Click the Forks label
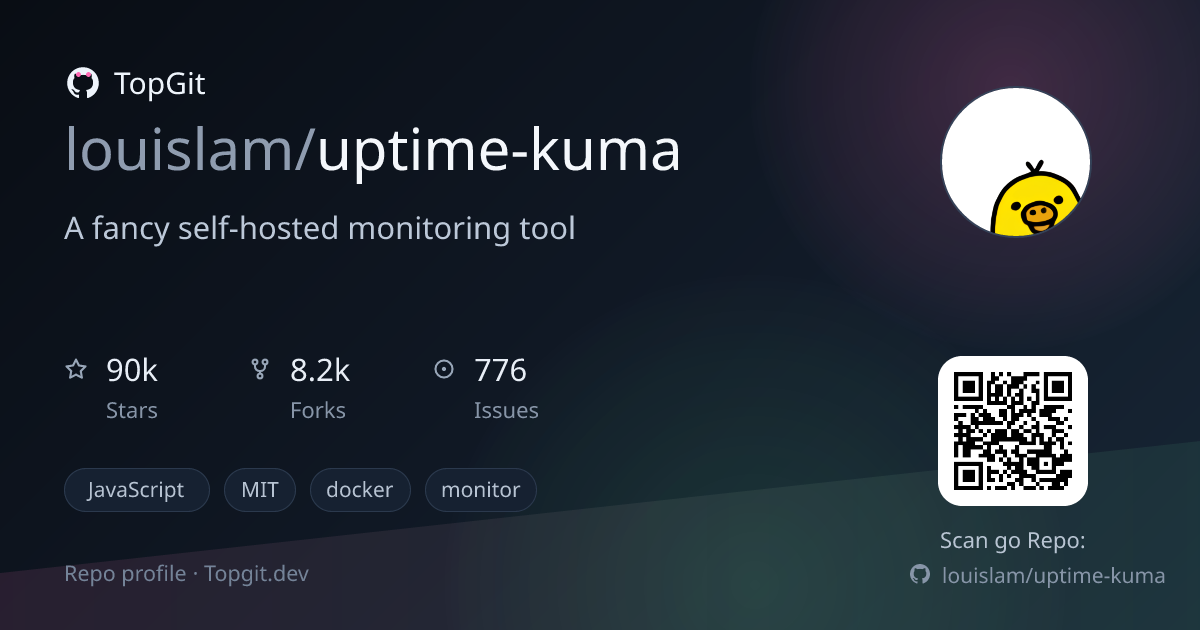Viewport: 1200px width, 630px height. (318, 411)
